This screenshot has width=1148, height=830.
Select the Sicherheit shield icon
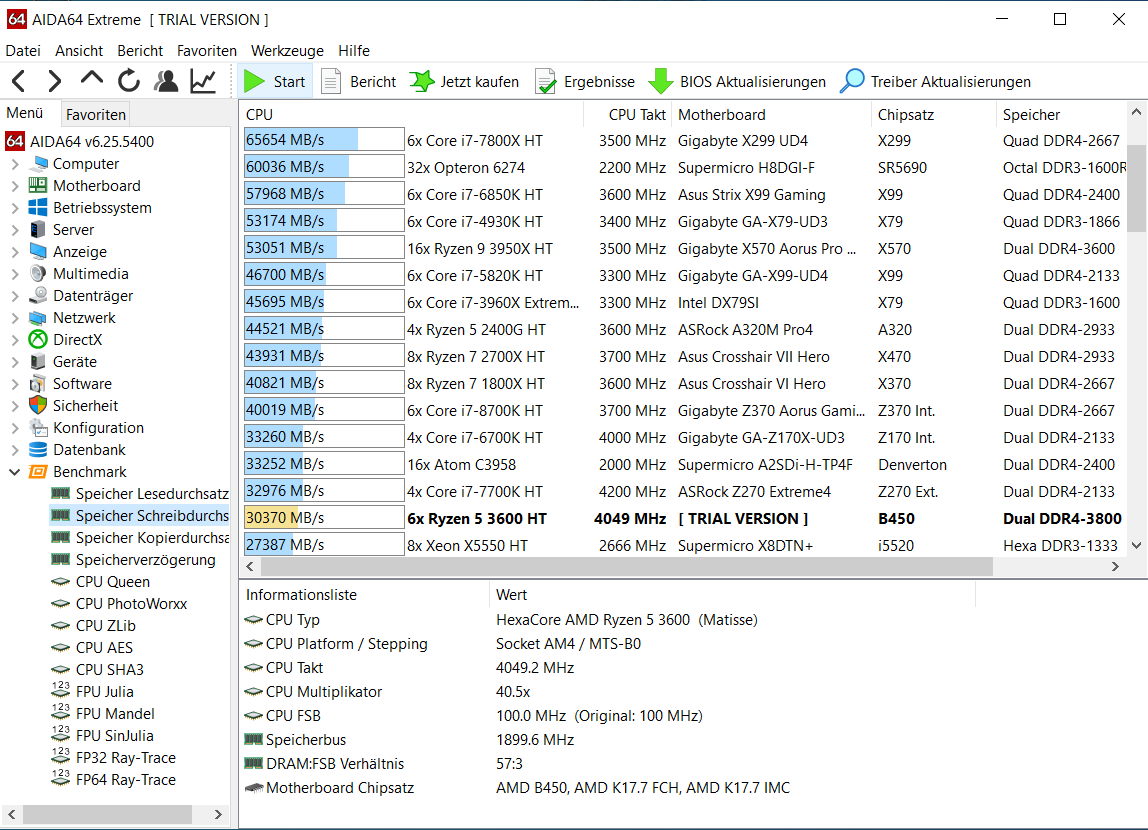38,405
